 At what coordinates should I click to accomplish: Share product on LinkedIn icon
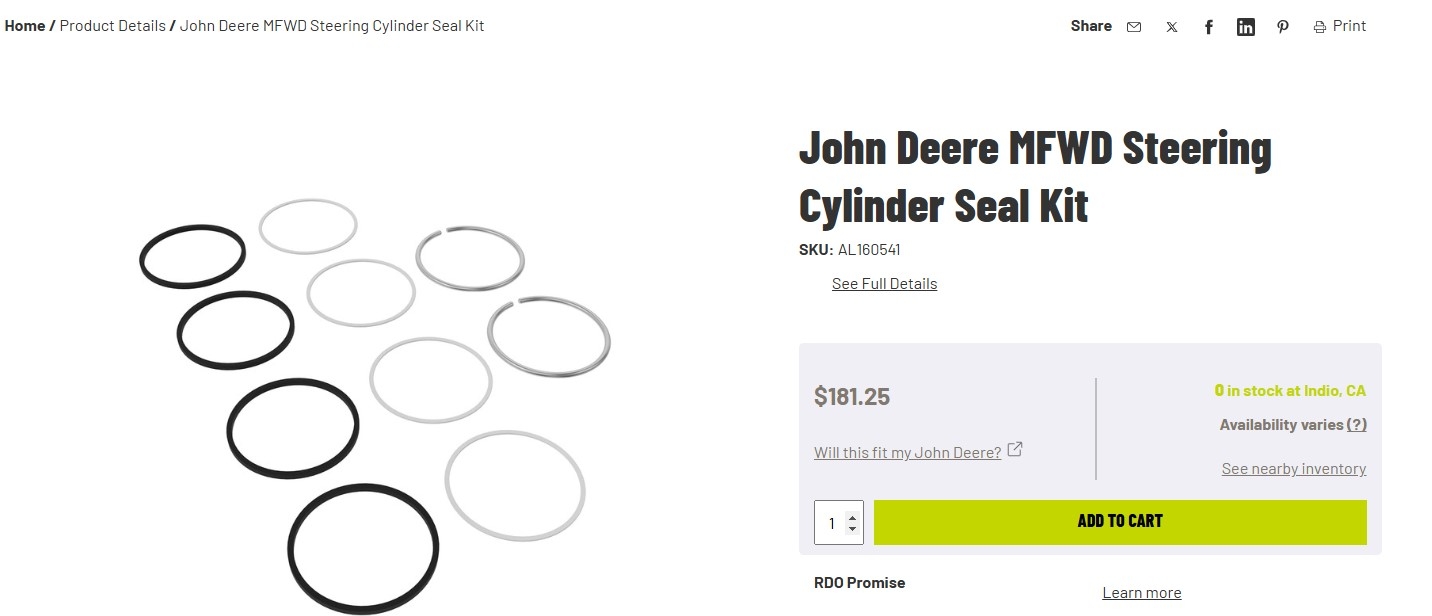[1246, 27]
